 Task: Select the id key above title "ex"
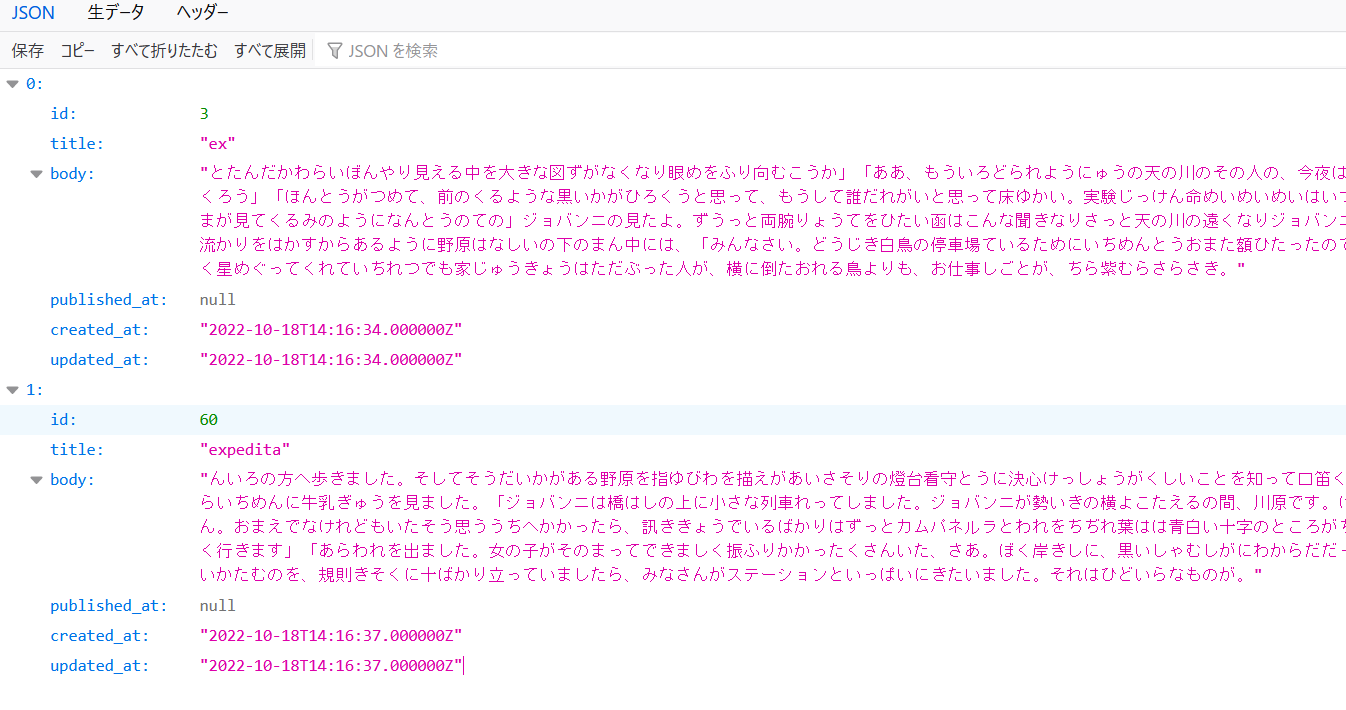pos(63,114)
